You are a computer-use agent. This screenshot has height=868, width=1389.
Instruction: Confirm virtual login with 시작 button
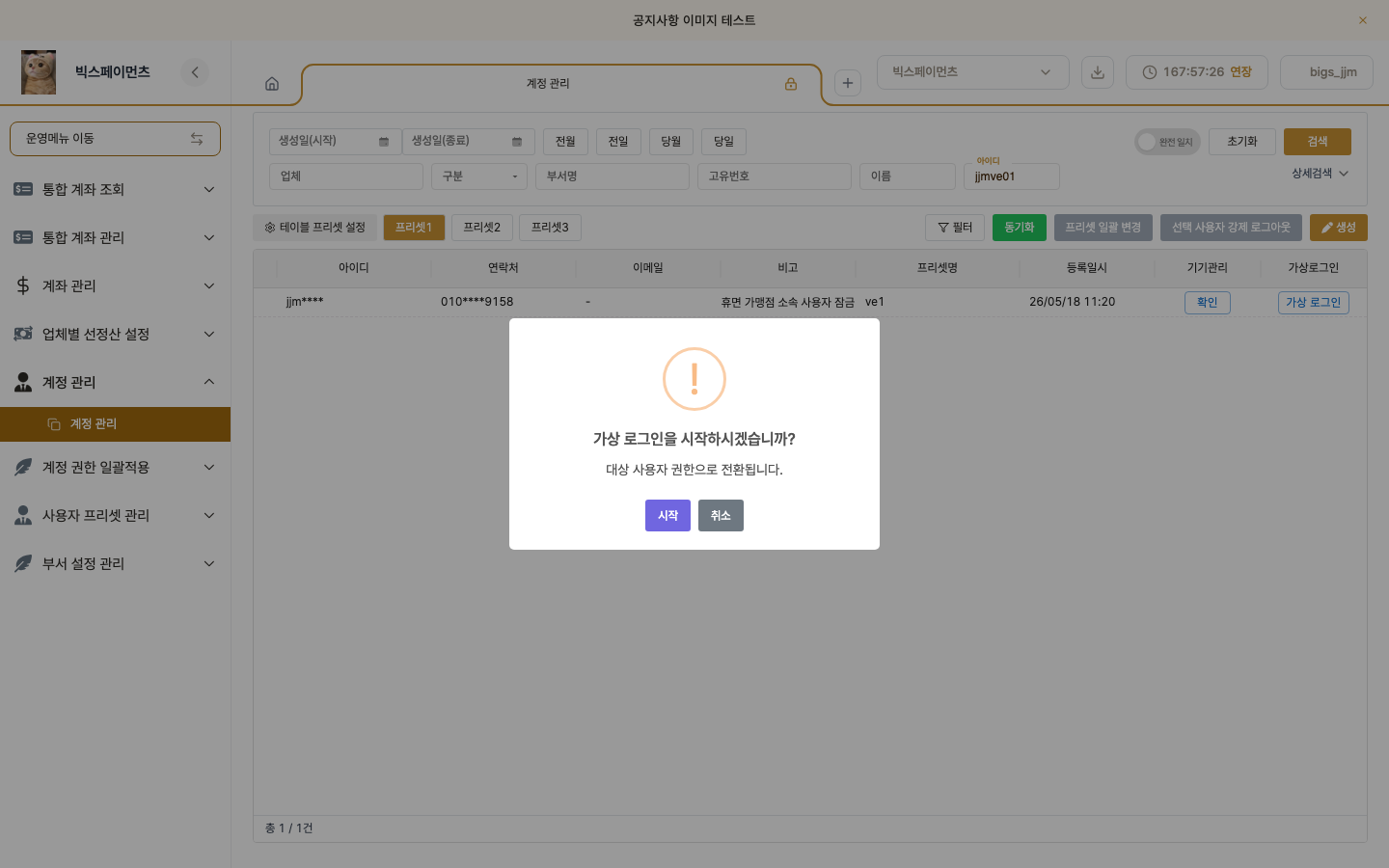click(667, 515)
